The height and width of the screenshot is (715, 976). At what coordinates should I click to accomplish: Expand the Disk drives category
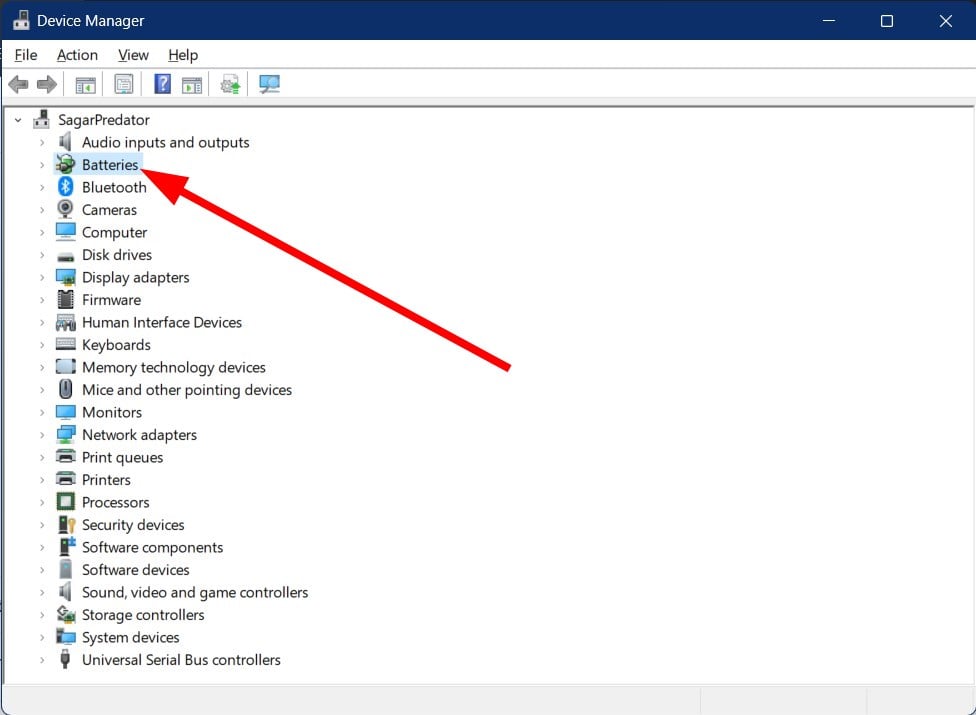click(x=42, y=255)
